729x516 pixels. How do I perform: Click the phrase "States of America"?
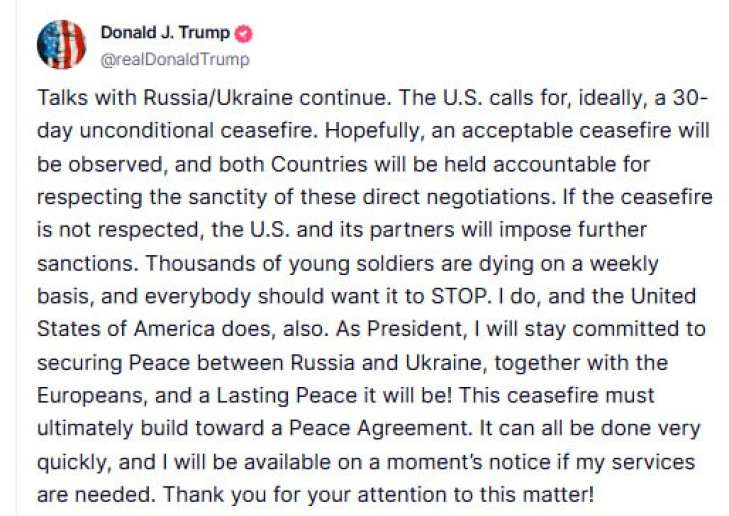(108, 330)
